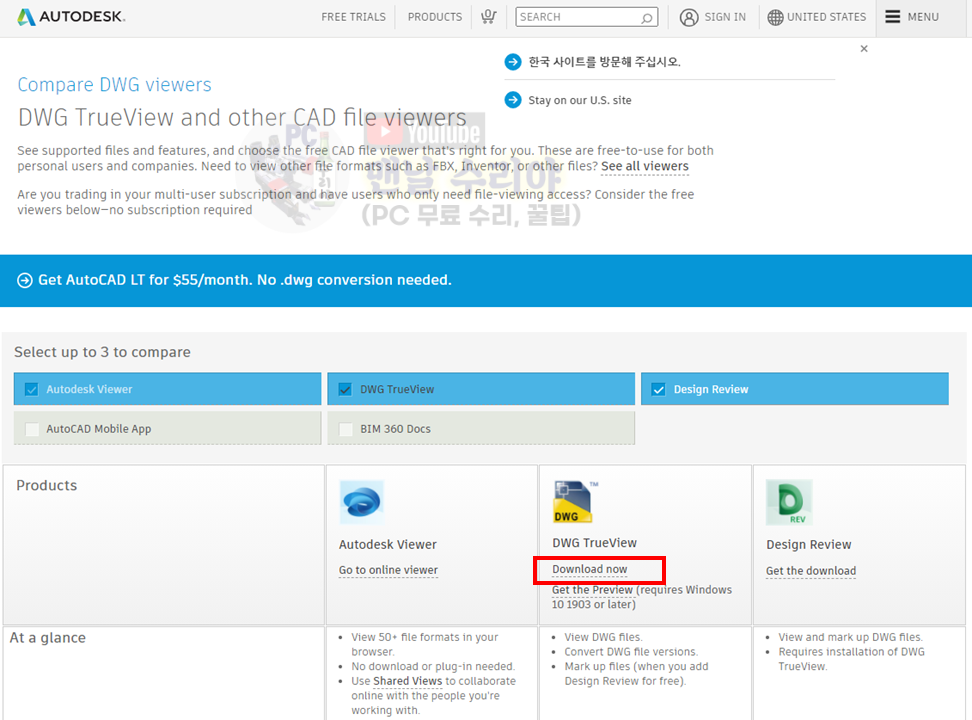This screenshot has height=720, width=972.
Task: Click Get the Preview link
Action: click(592, 590)
